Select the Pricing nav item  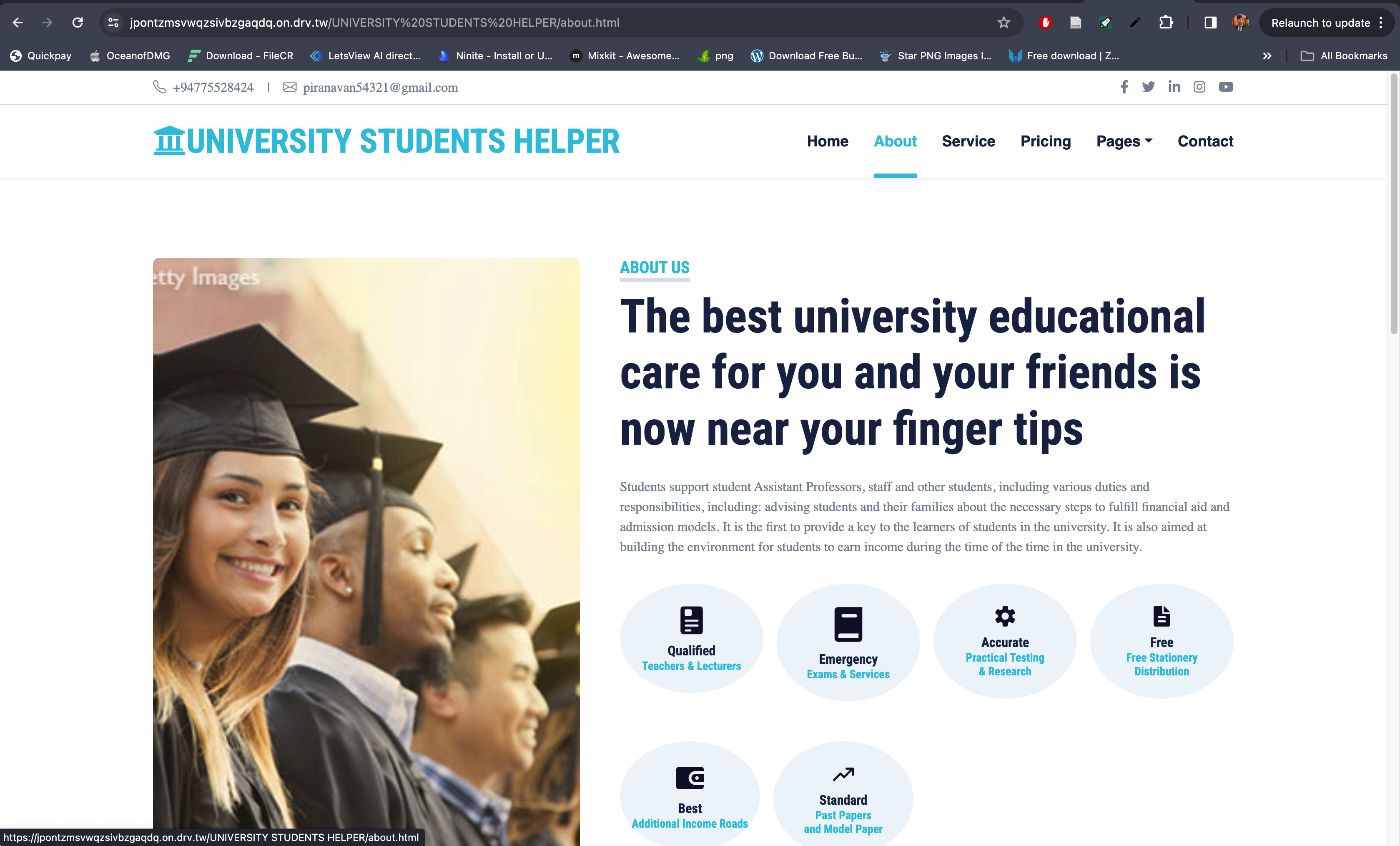tap(1045, 141)
